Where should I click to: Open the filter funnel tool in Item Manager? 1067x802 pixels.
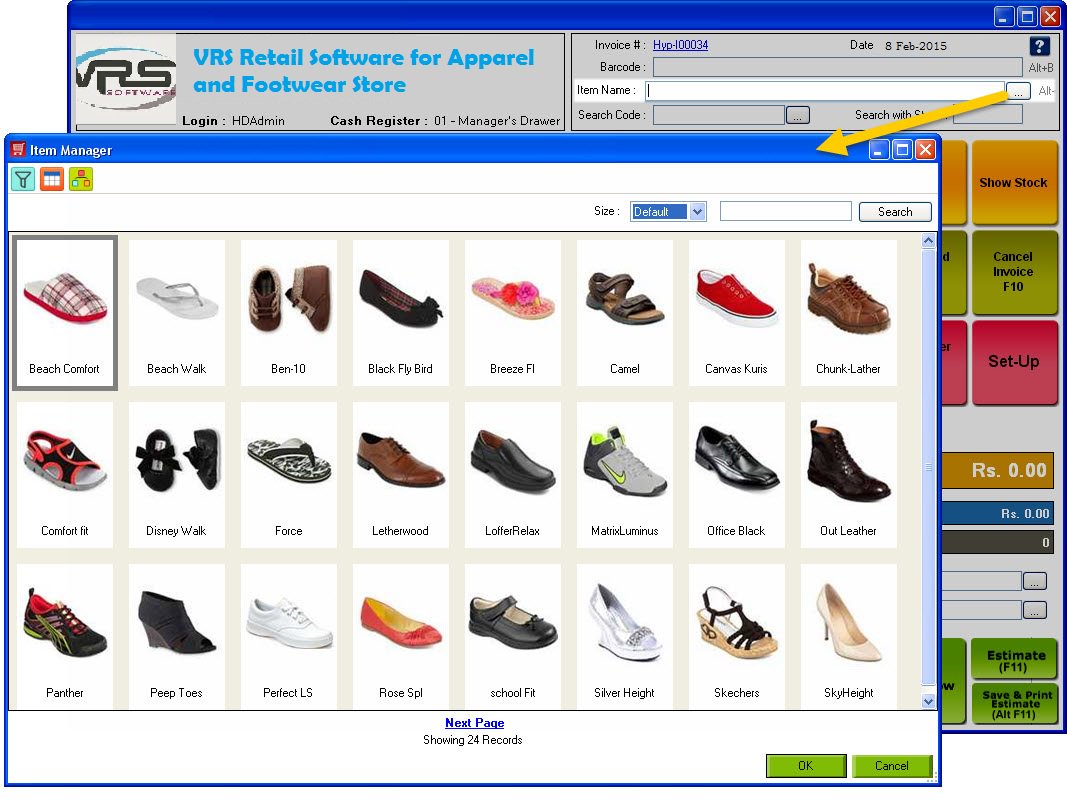tap(23, 180)
